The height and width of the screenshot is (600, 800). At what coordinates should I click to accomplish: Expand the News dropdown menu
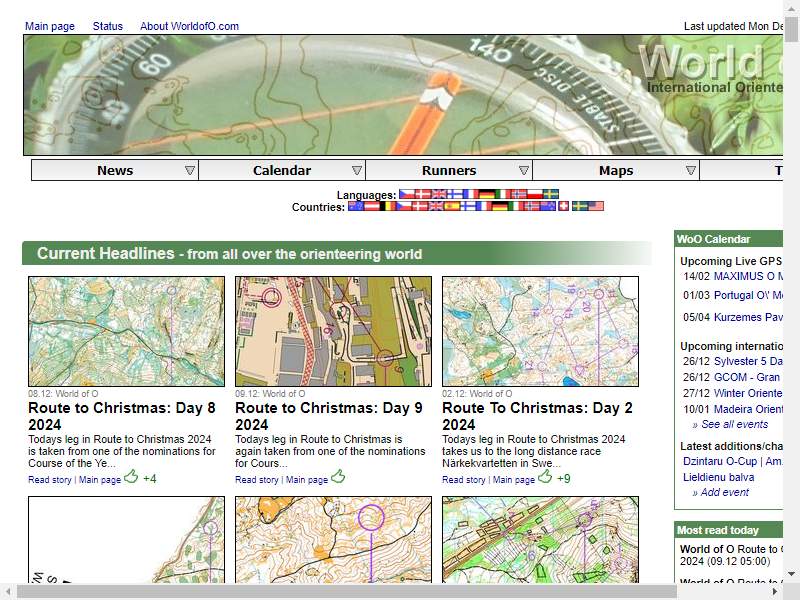(x=190, y=170)
